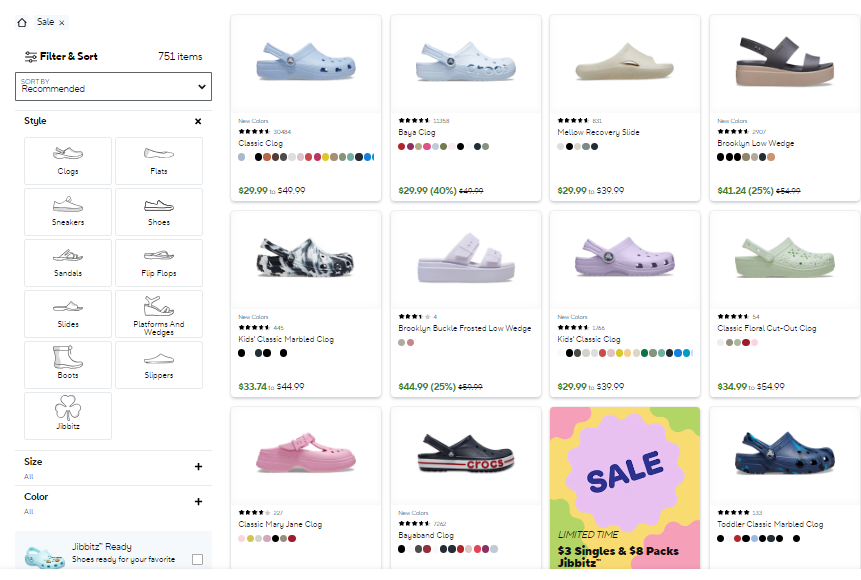Open the Baya Clog star rating reviews
The image size is (861, 580).
click(x=413, y=121)
